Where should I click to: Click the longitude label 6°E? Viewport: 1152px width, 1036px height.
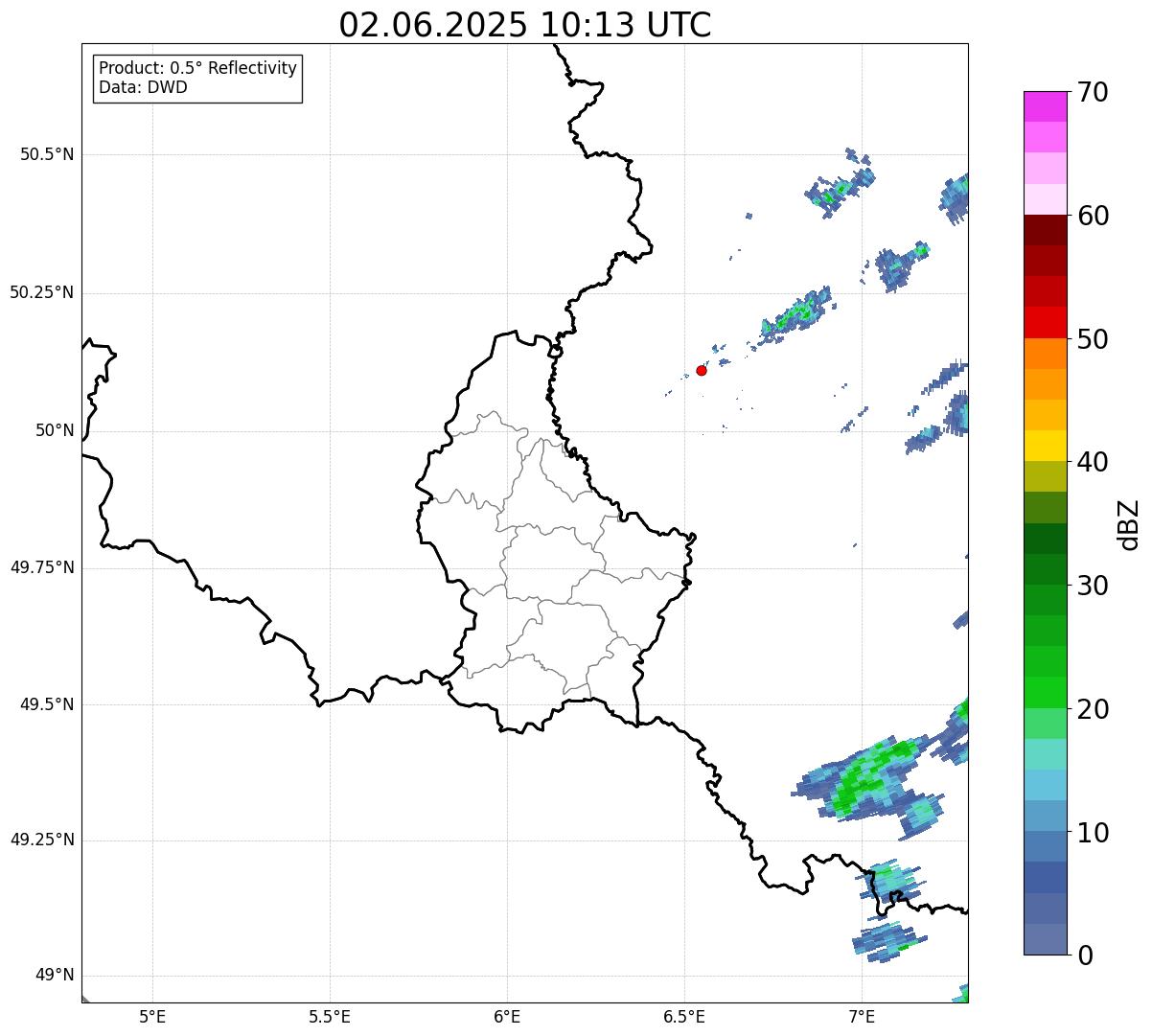(507, 1017)
